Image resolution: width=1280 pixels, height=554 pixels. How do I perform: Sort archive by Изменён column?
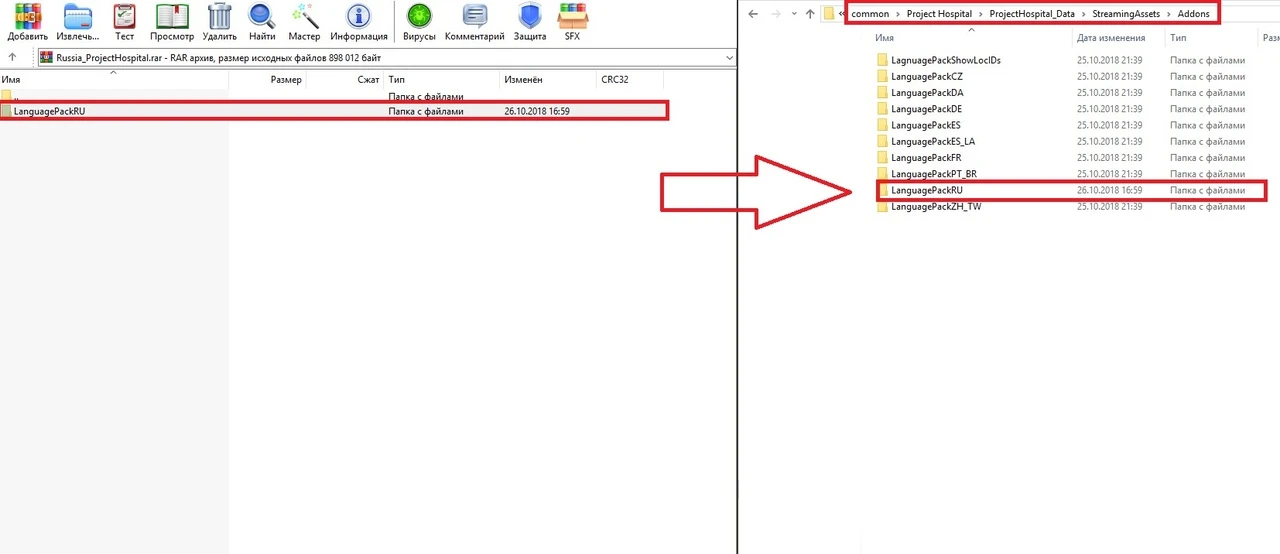pos(548,79)
